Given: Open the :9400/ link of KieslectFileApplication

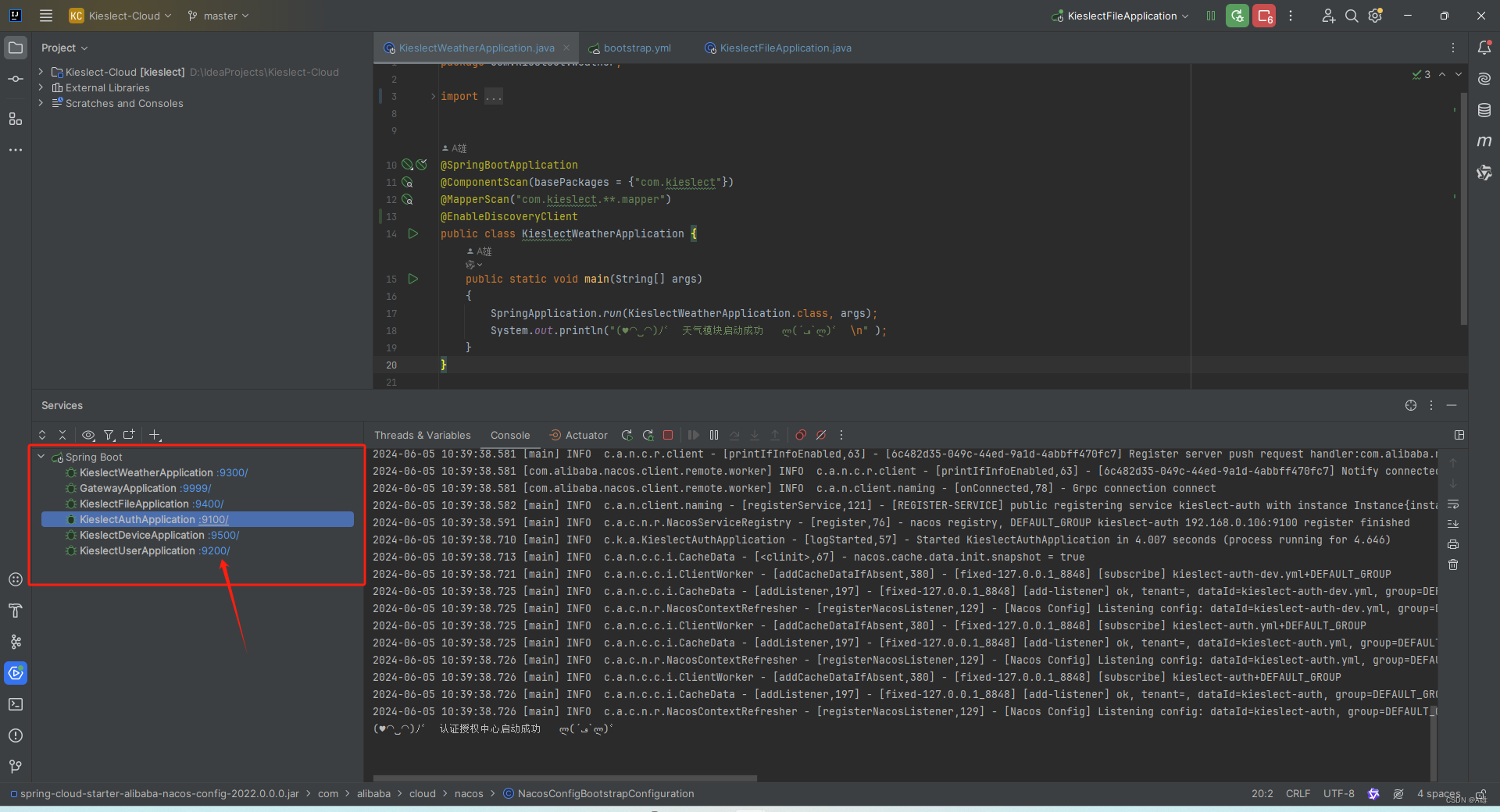Looking at the screenshot, I should coord(208,504).
